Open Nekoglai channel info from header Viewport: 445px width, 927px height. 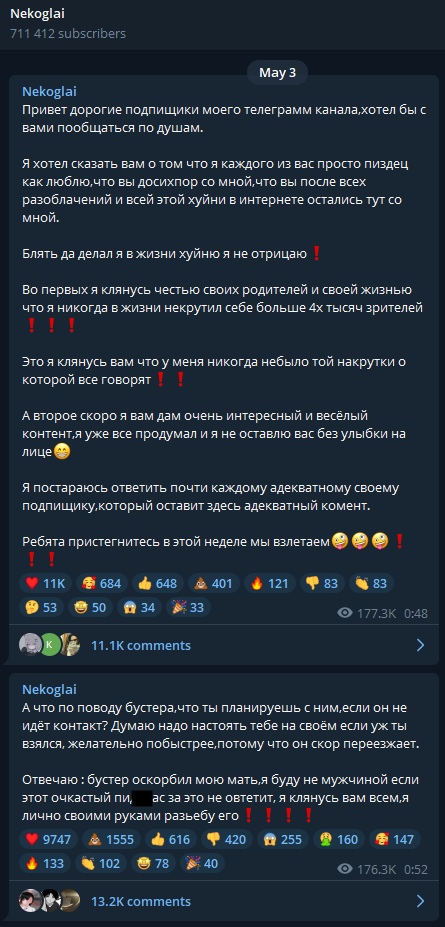(37, 14)
